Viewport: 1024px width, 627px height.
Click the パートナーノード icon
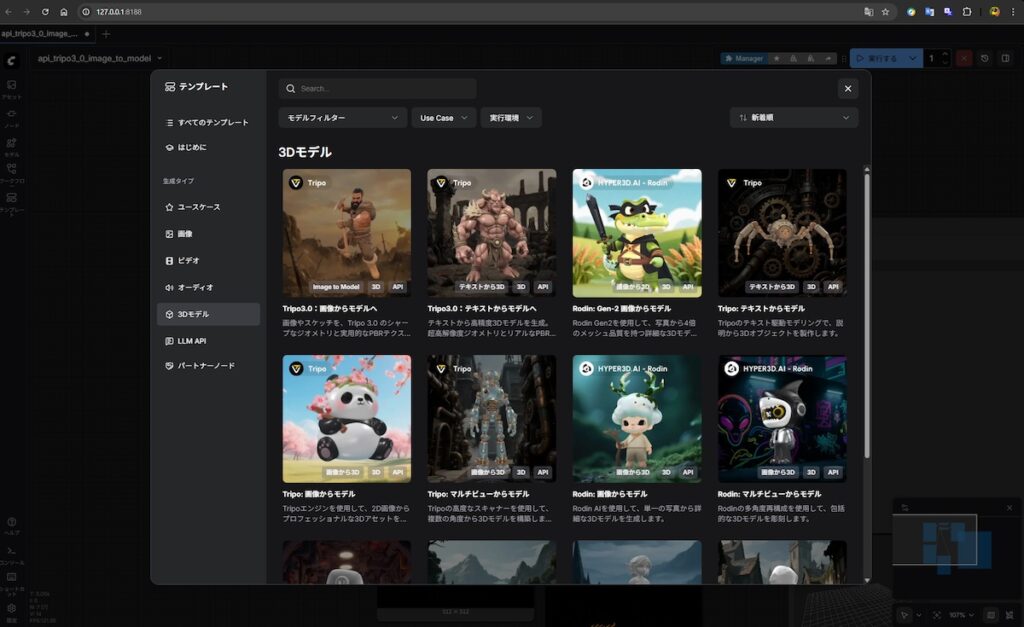169,366
